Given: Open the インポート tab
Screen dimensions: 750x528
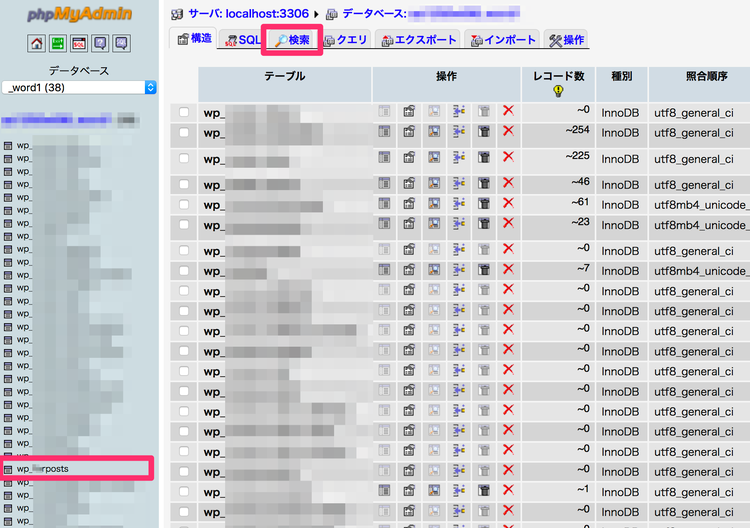Looking at the screenshot, I should (503, 40).
